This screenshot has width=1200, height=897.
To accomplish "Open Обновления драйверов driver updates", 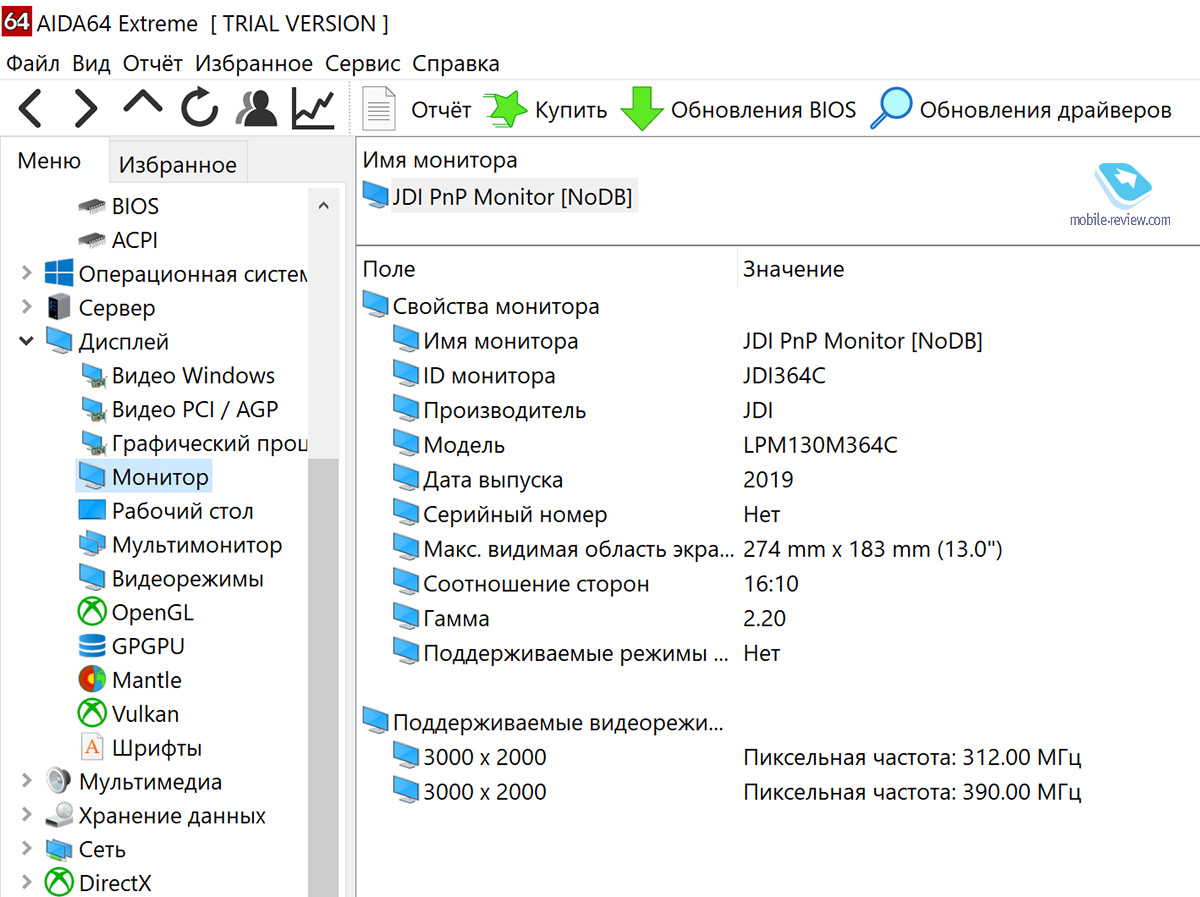I will [1020, 109].
